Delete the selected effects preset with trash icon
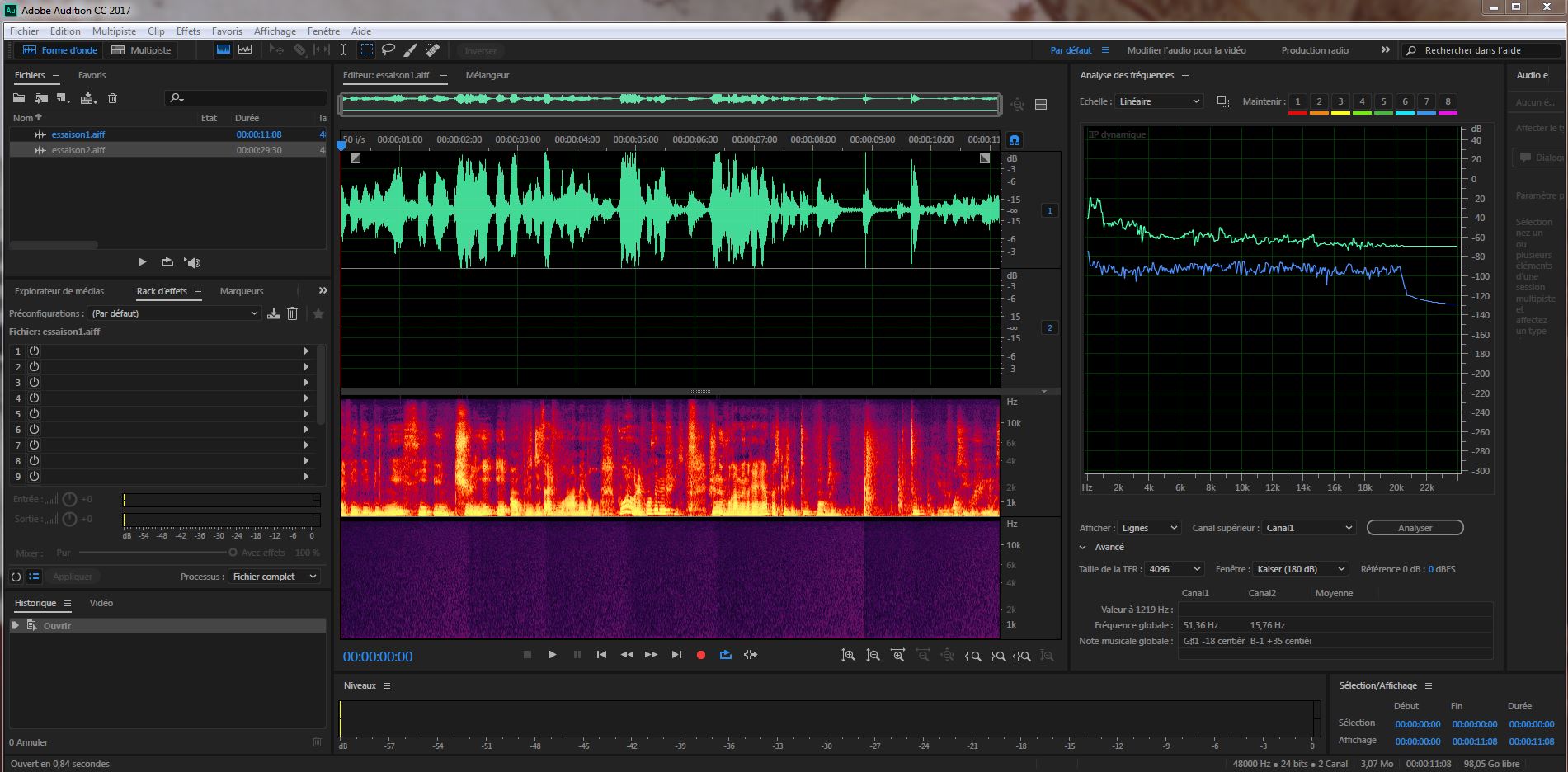This screenshot has width=1568, height=772. (292, 313)
